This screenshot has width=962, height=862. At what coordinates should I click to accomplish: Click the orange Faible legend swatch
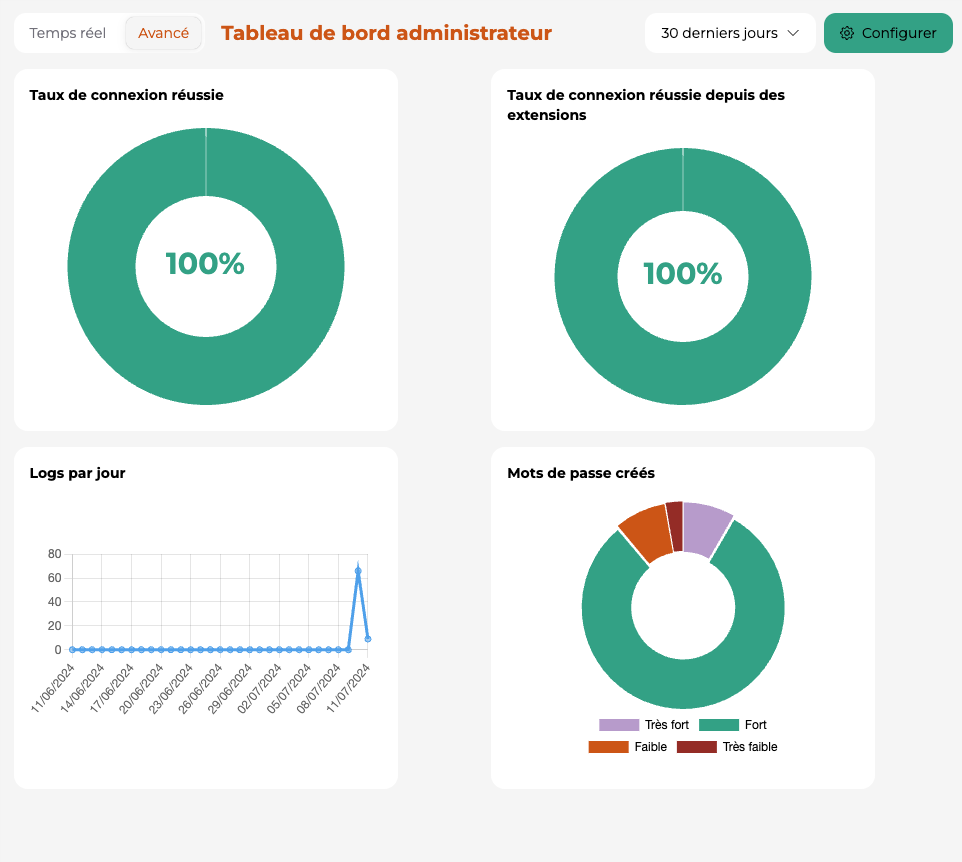coord(610,746)
